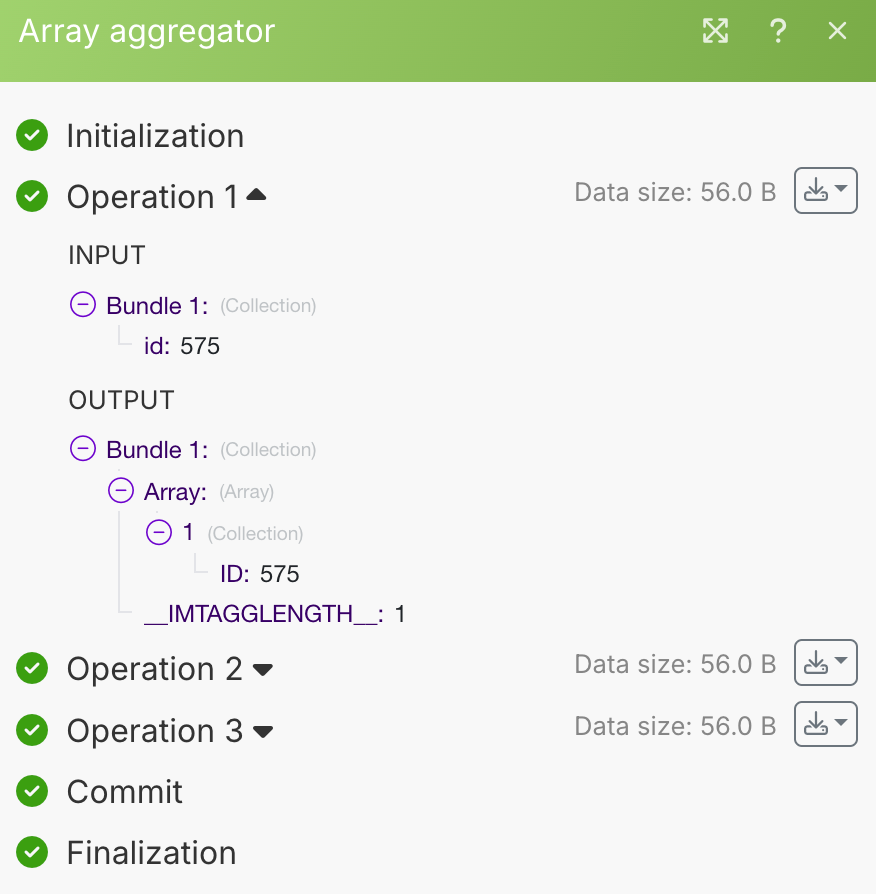Screen dimensions: 876x894
Task: Collapse Operation 1 details
Action: (x=256, y=196)
